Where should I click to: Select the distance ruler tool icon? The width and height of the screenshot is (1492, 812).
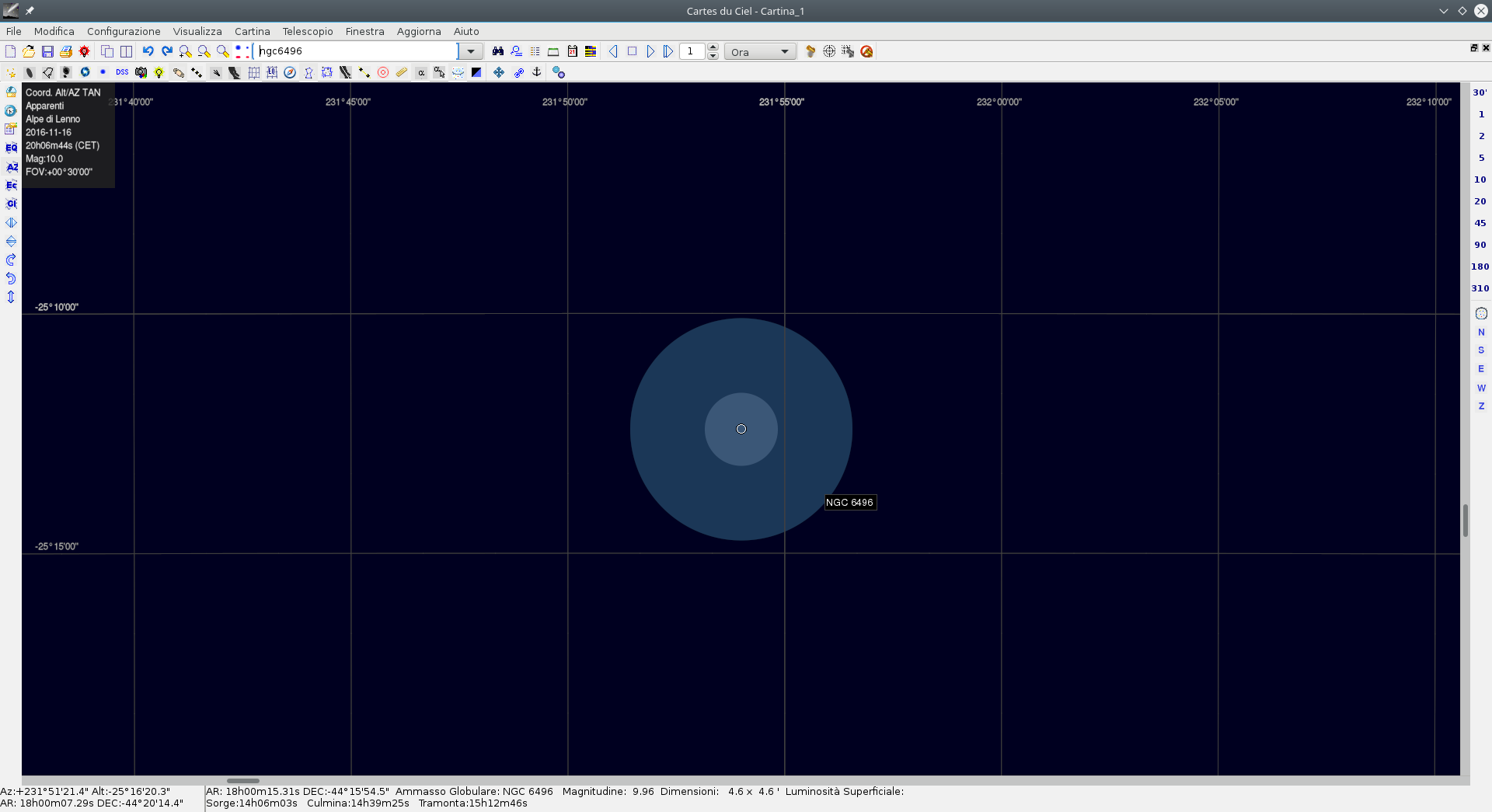coord(402,72)
